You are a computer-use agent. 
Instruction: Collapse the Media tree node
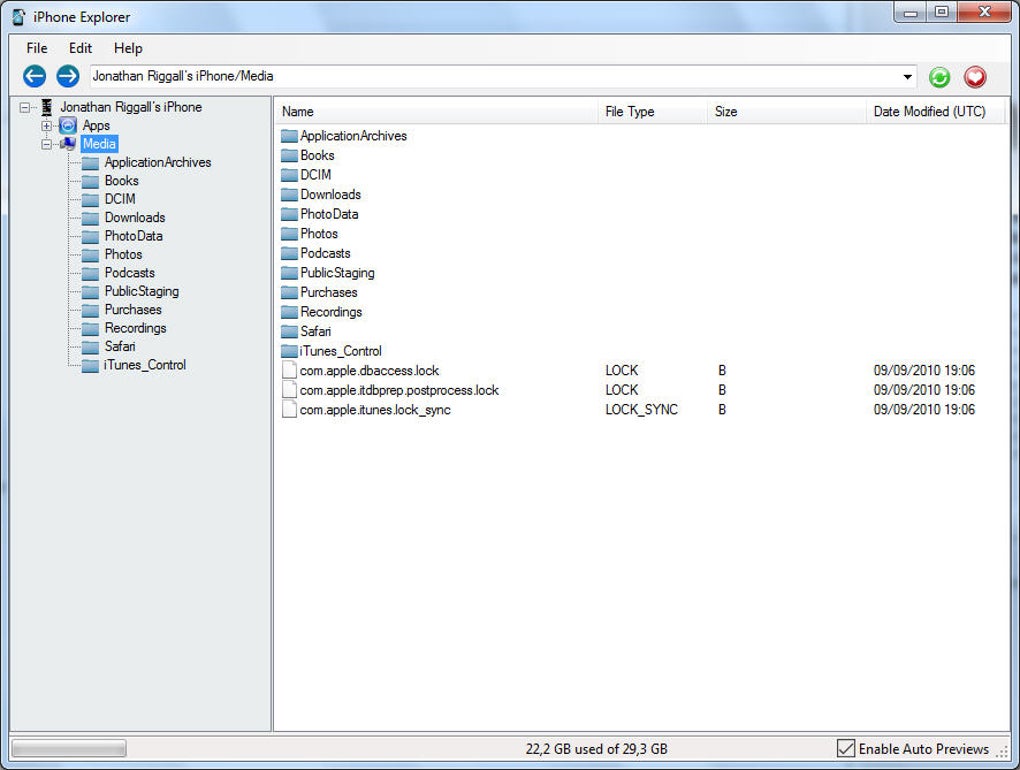[x=46, y=144]
